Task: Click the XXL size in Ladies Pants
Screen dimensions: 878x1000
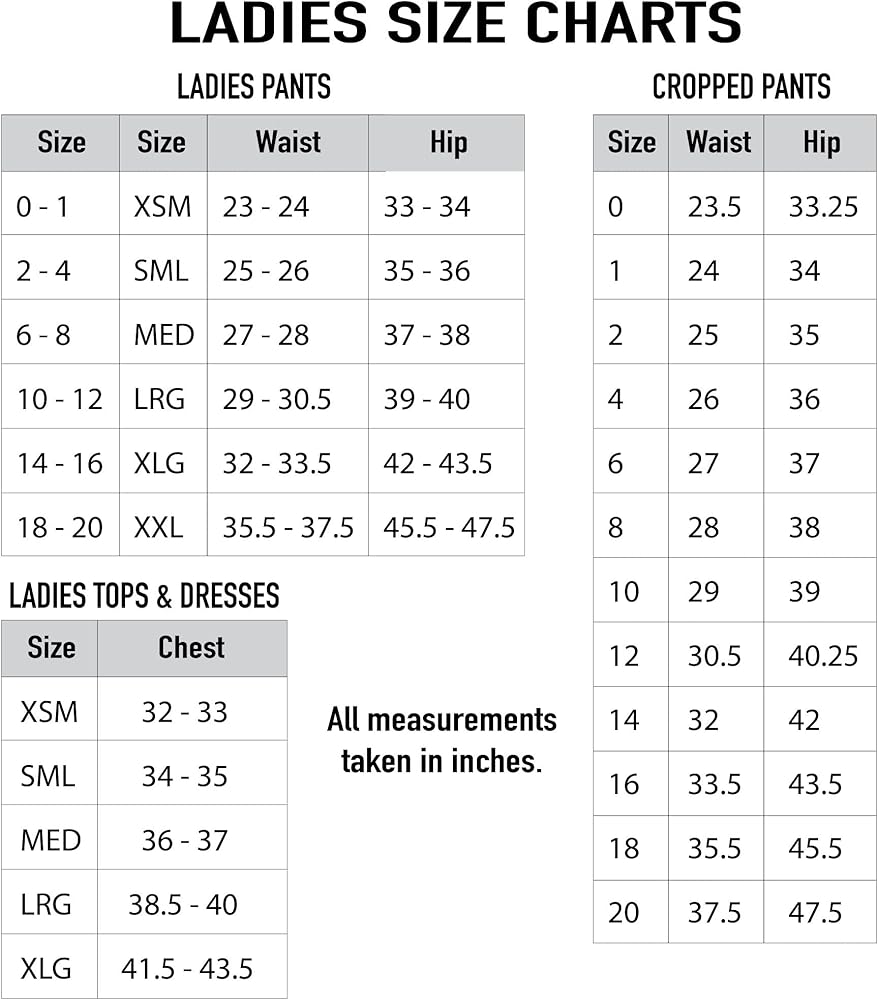Action: point(159,527)
